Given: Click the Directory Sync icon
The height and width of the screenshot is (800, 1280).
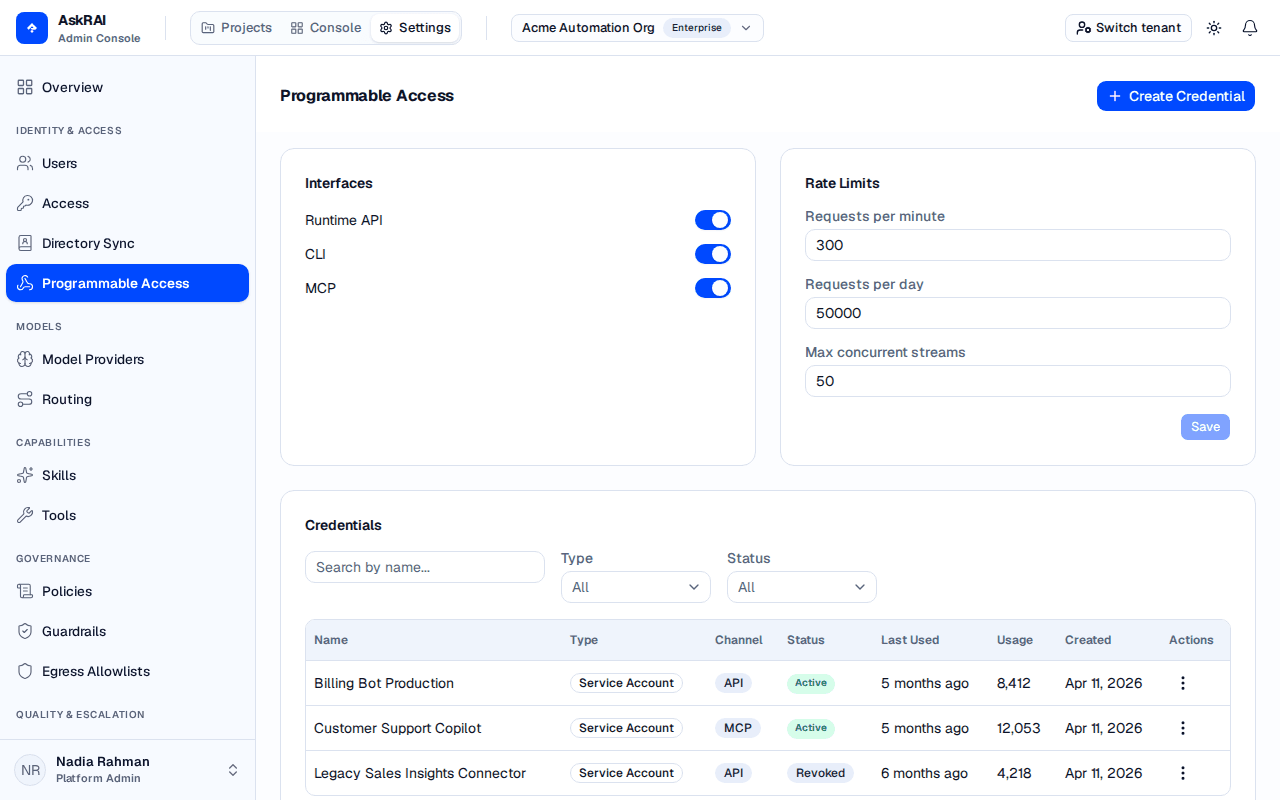Looking at the screenshot, I should (x=25, y=243).
